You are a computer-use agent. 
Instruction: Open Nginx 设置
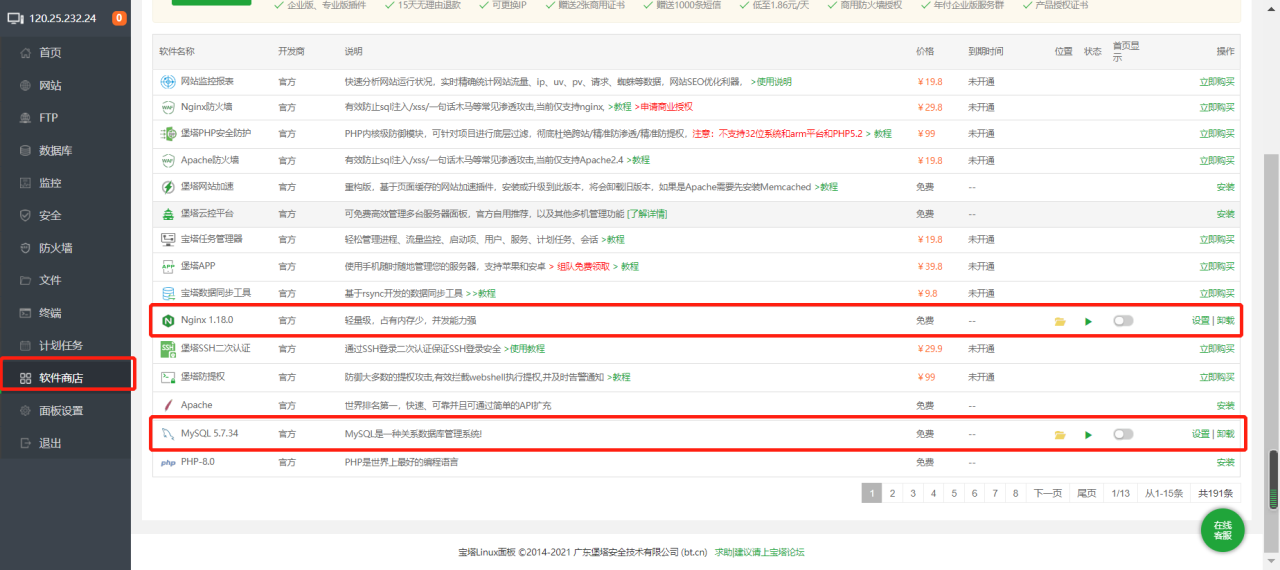(1200, 321)
